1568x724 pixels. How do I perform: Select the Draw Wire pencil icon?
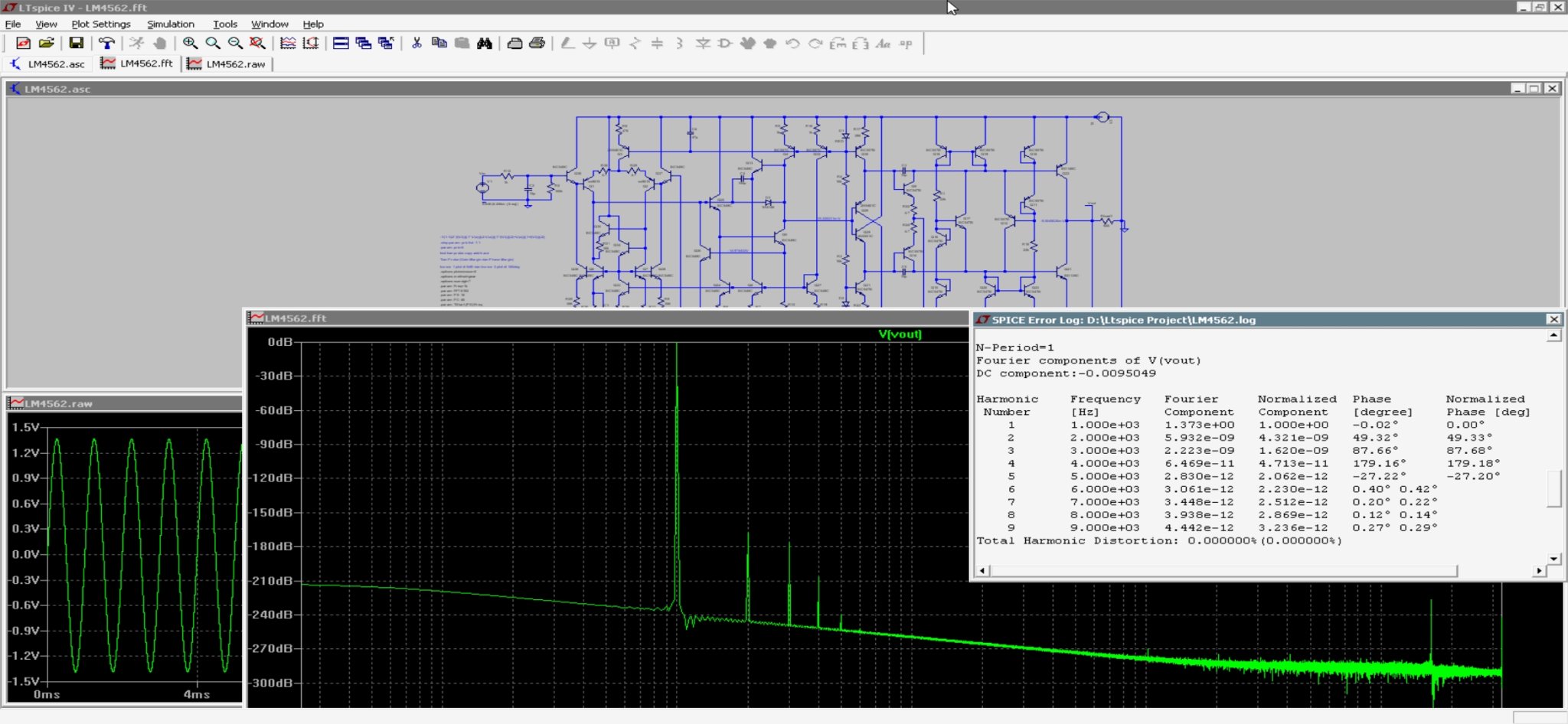[567, 44]
